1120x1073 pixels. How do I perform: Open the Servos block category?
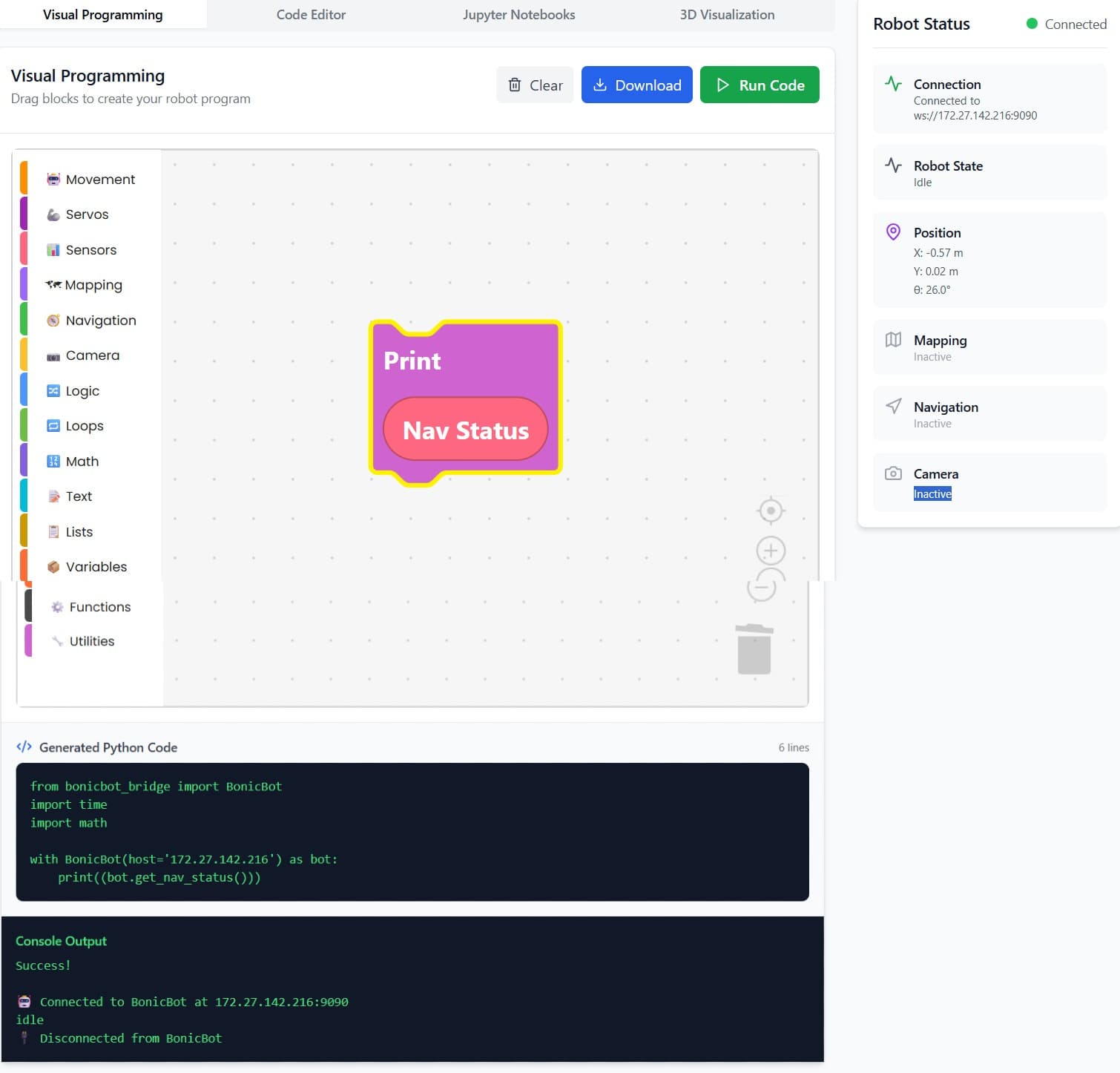click(53, 214)
